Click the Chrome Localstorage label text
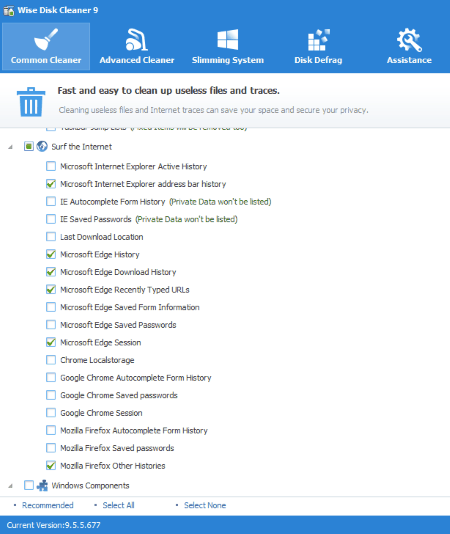Screen dimensions: 450x534 97,360
